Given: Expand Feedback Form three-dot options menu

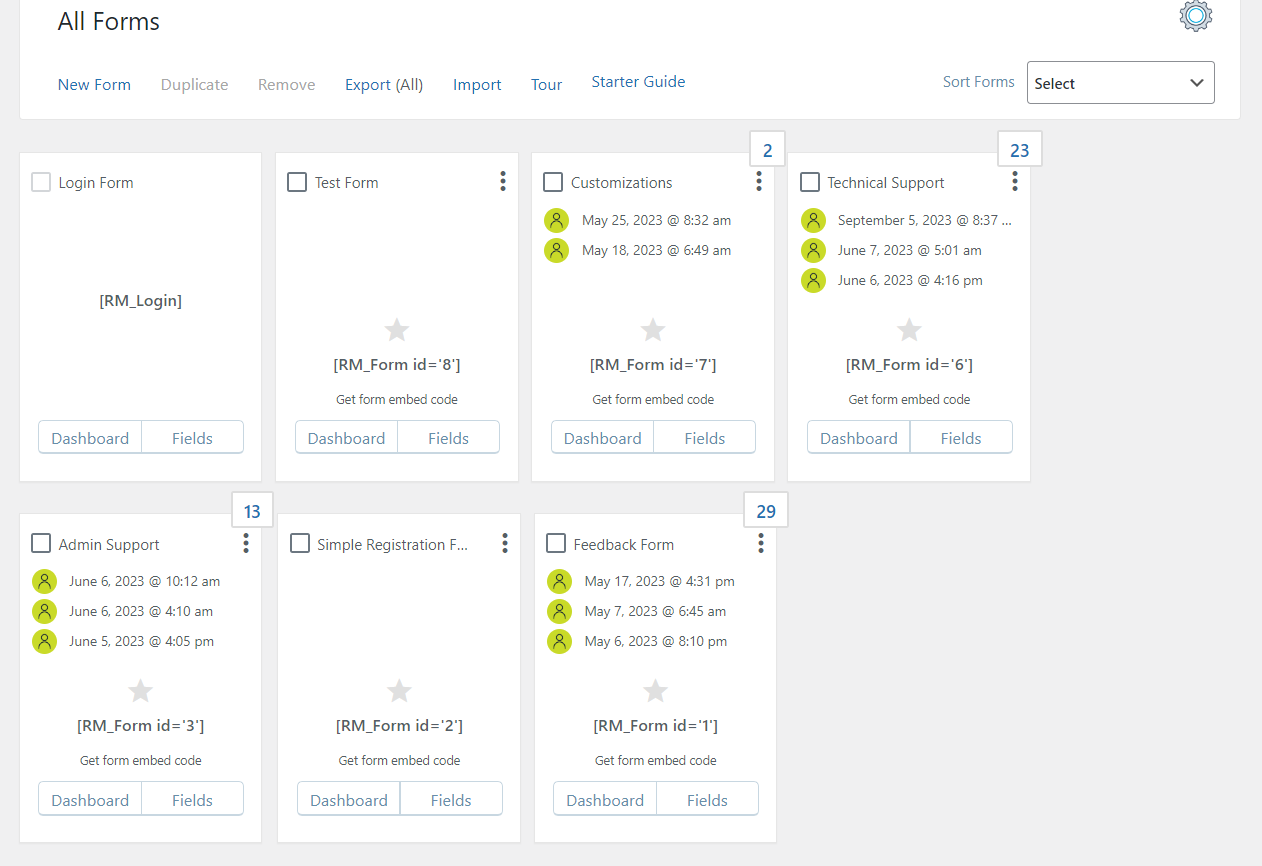Looking at the screenshot, I should point(761,543).
